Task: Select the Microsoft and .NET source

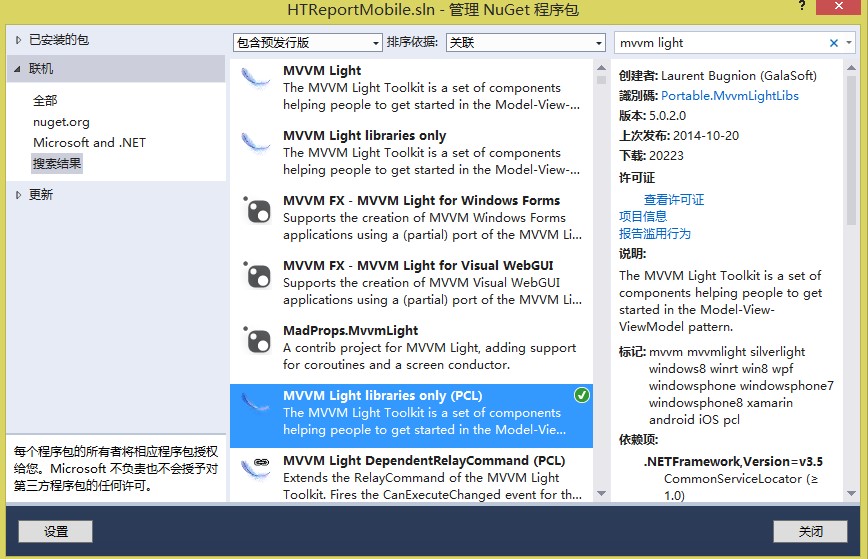Action: click(x=89, y=143)
